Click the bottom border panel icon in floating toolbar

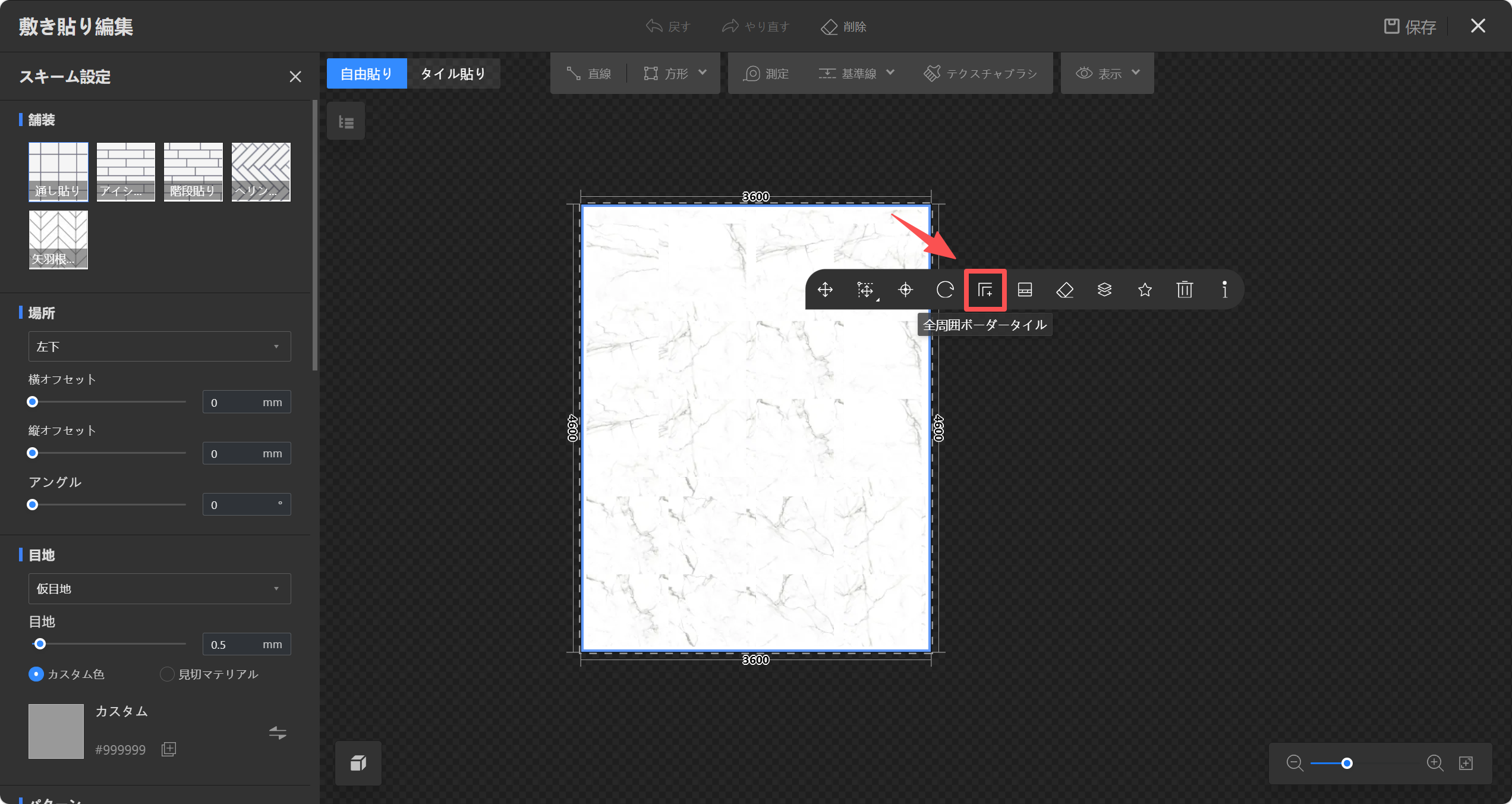pos(1025,290)
